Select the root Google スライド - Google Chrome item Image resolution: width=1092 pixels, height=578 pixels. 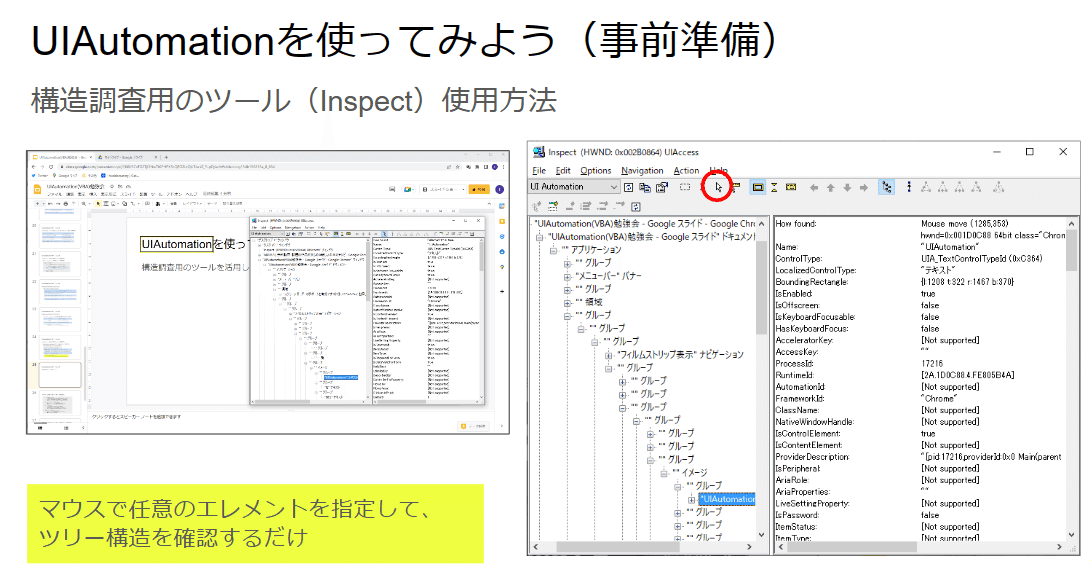pyautogui.click(x=644, y=224)
